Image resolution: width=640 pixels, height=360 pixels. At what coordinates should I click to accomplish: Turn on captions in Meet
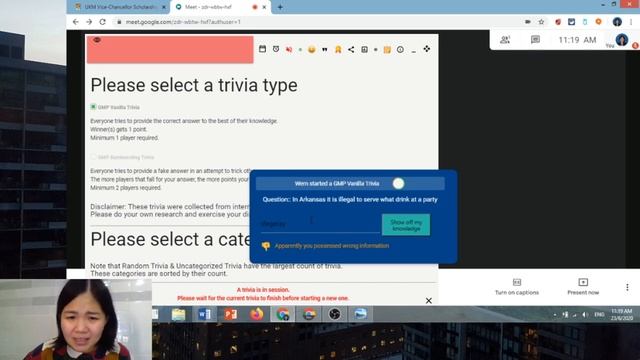point(517,287)
